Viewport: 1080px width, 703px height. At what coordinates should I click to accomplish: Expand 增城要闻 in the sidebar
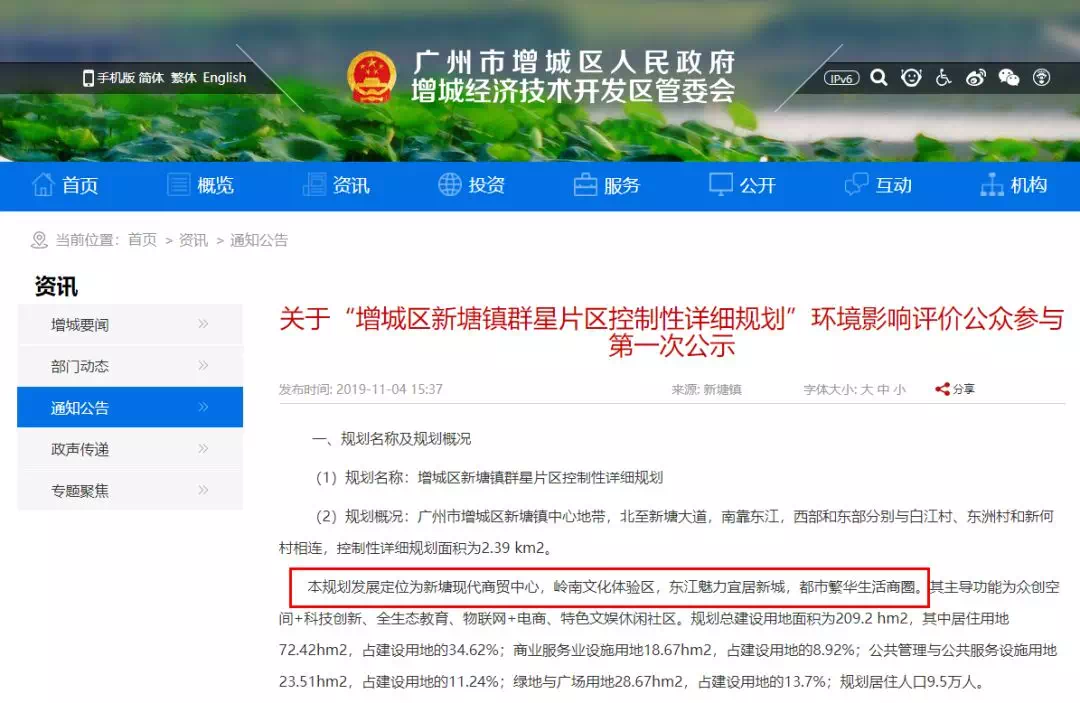(130, 324)
